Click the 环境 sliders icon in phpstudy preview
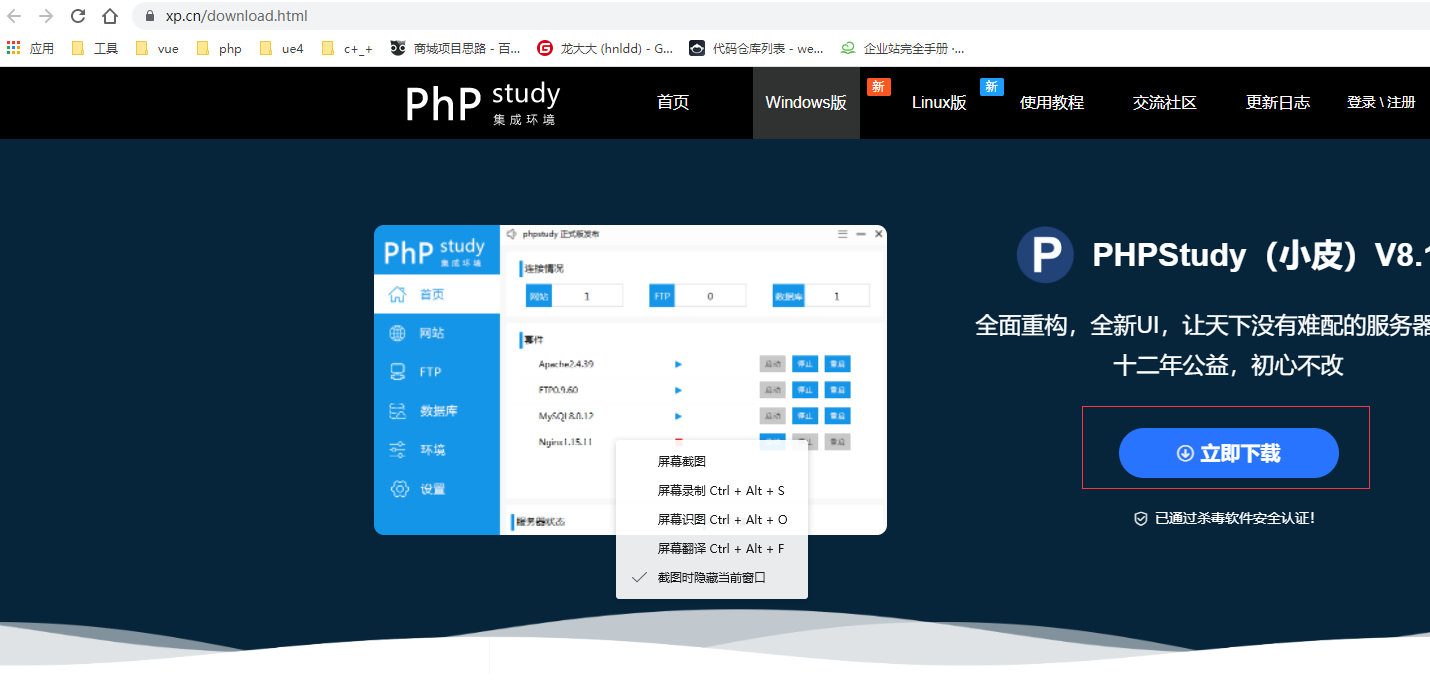 click(x=398, y=450)
